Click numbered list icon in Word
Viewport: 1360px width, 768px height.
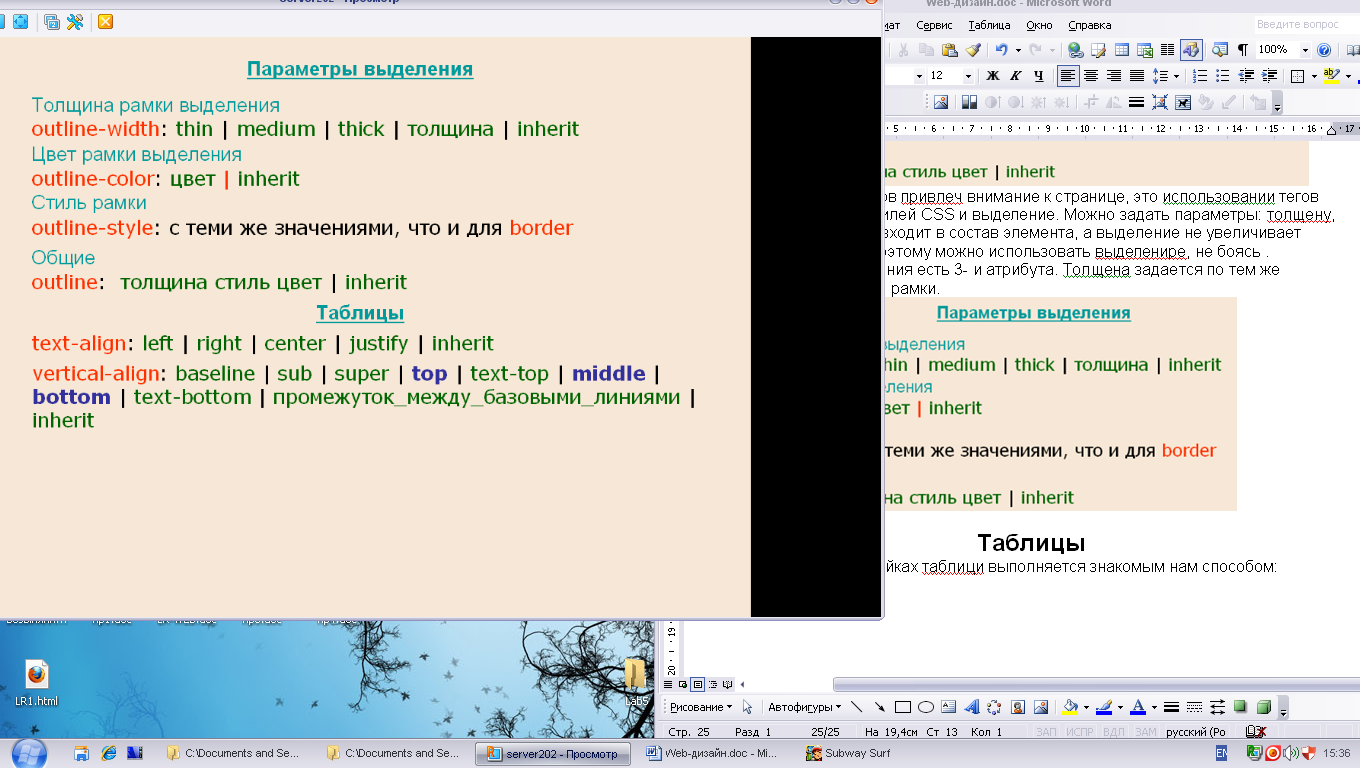click(1200, 76)
